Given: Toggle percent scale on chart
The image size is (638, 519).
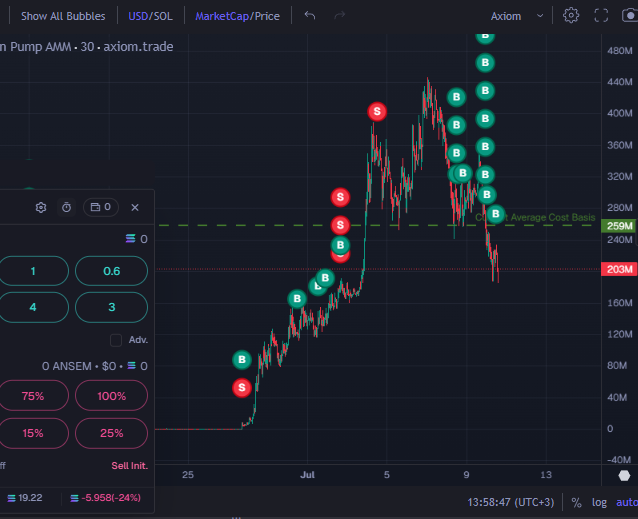Looking at the screenshot, I should 576,503.
